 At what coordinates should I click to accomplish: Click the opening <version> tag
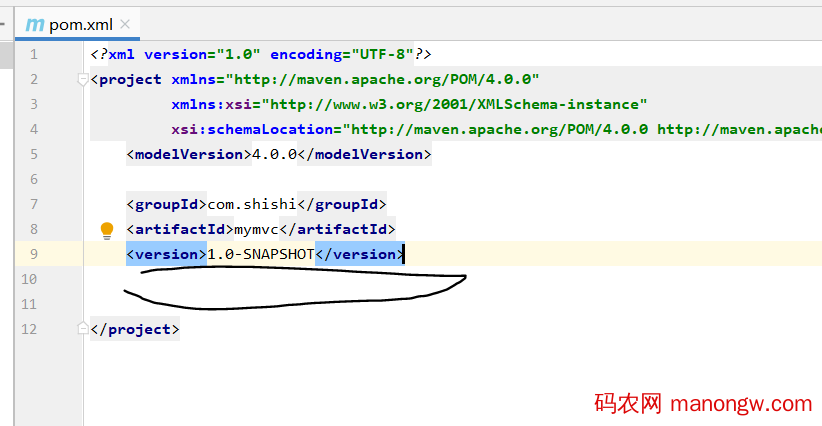pyautogui.click(x=167, y=254)
